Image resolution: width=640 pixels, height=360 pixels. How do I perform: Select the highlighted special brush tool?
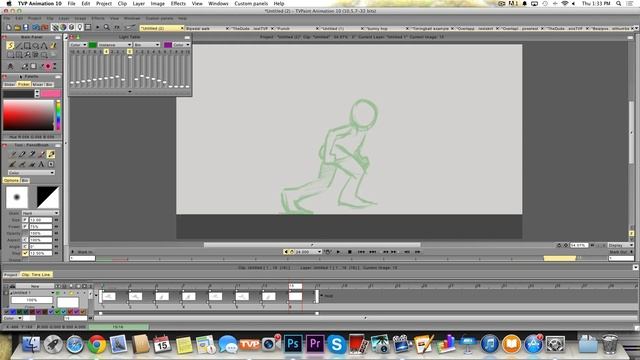pos(51,154)
